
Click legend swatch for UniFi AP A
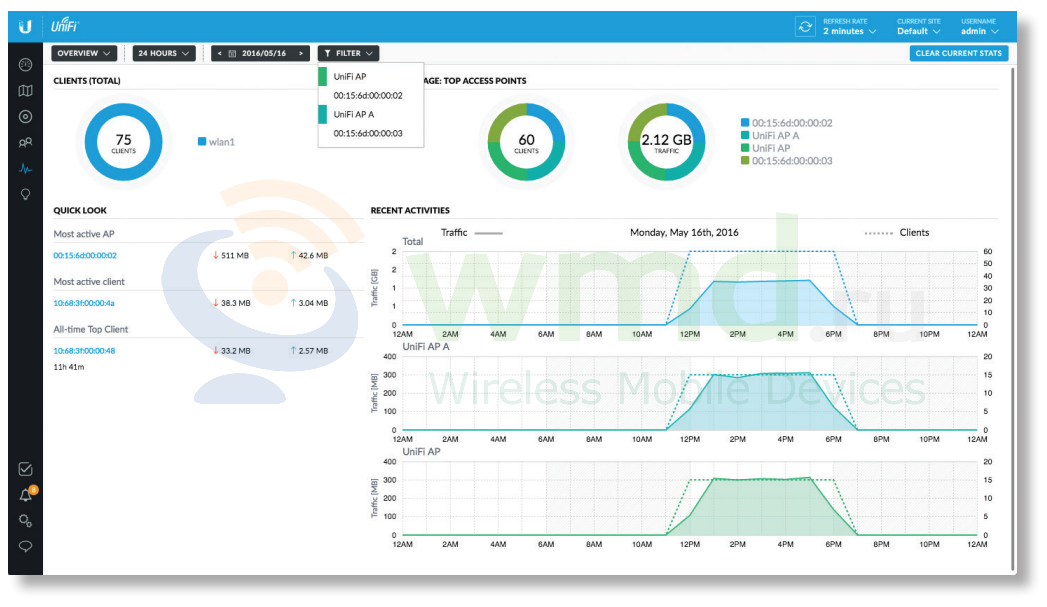(745, 136)
